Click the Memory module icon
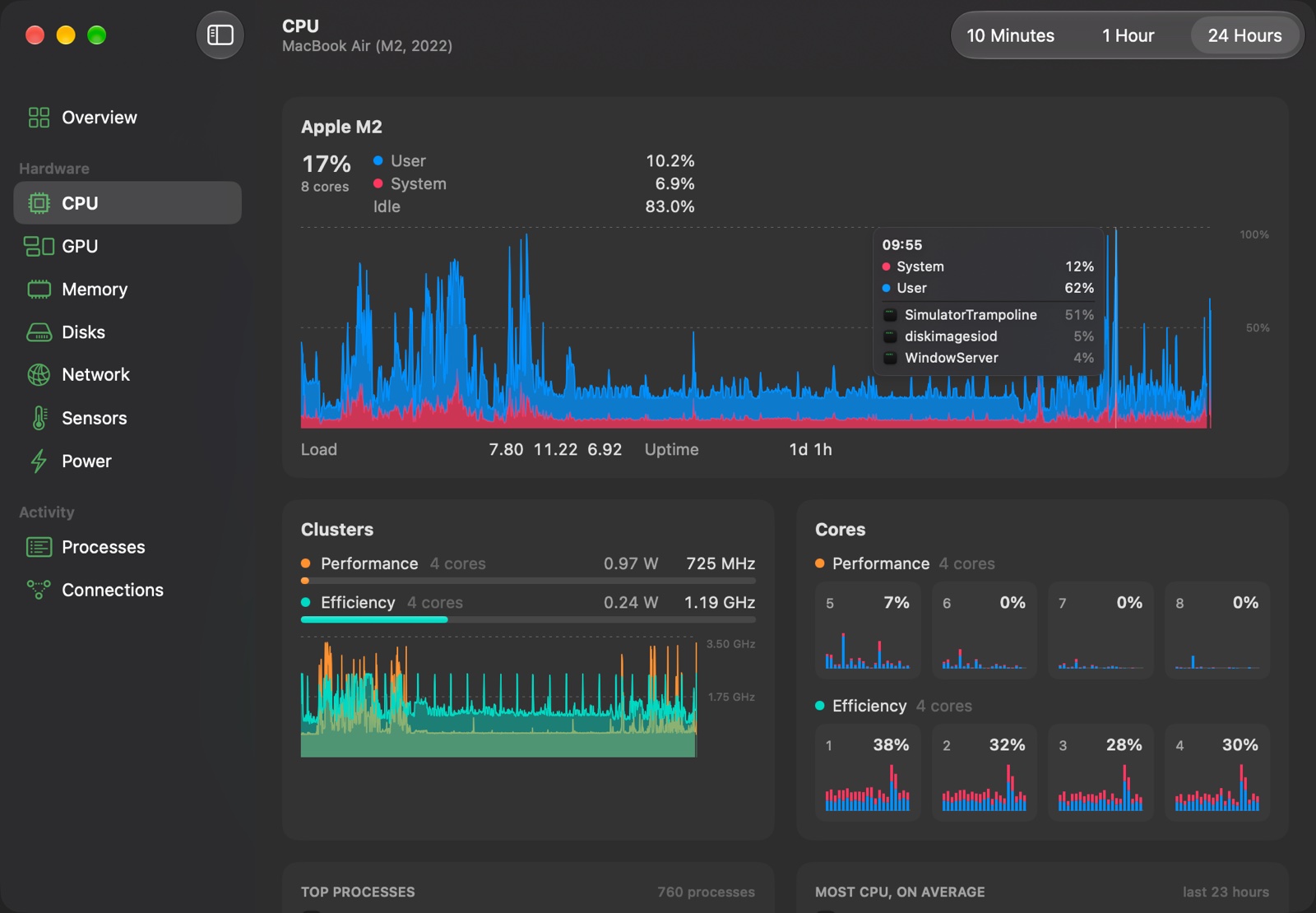1316x913 pixels. (39, 290)
